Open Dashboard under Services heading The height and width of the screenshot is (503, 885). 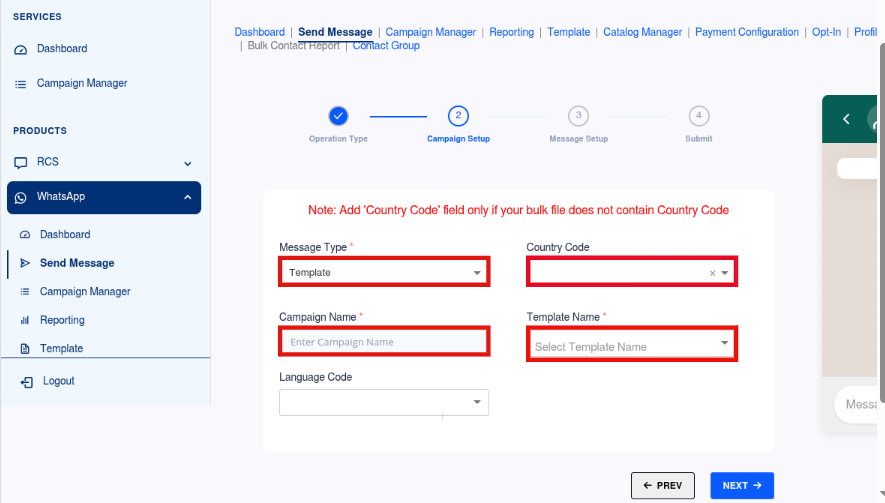[x=62, y=49]
